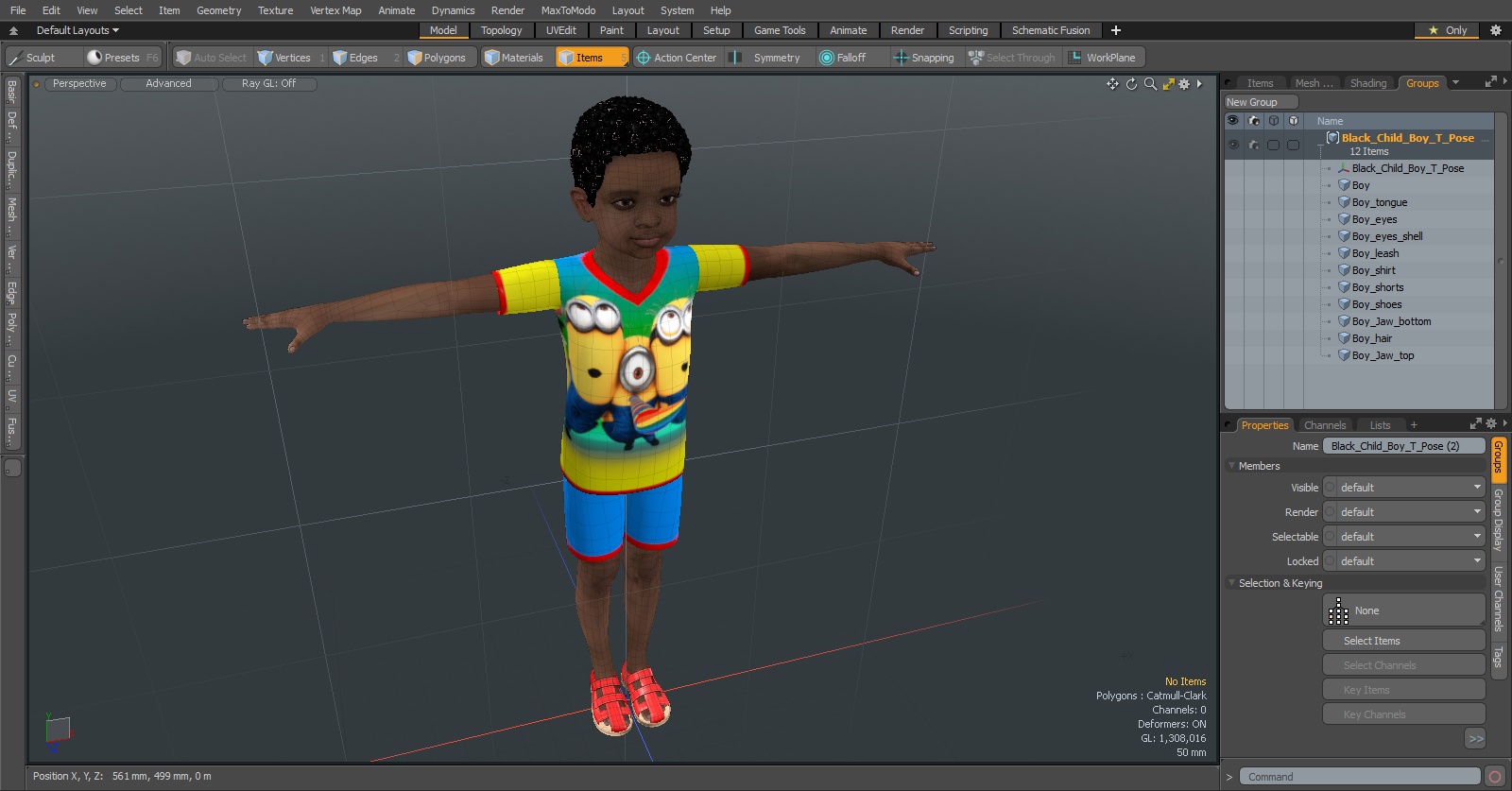Click the double-chevron more button

[1476, 738]
